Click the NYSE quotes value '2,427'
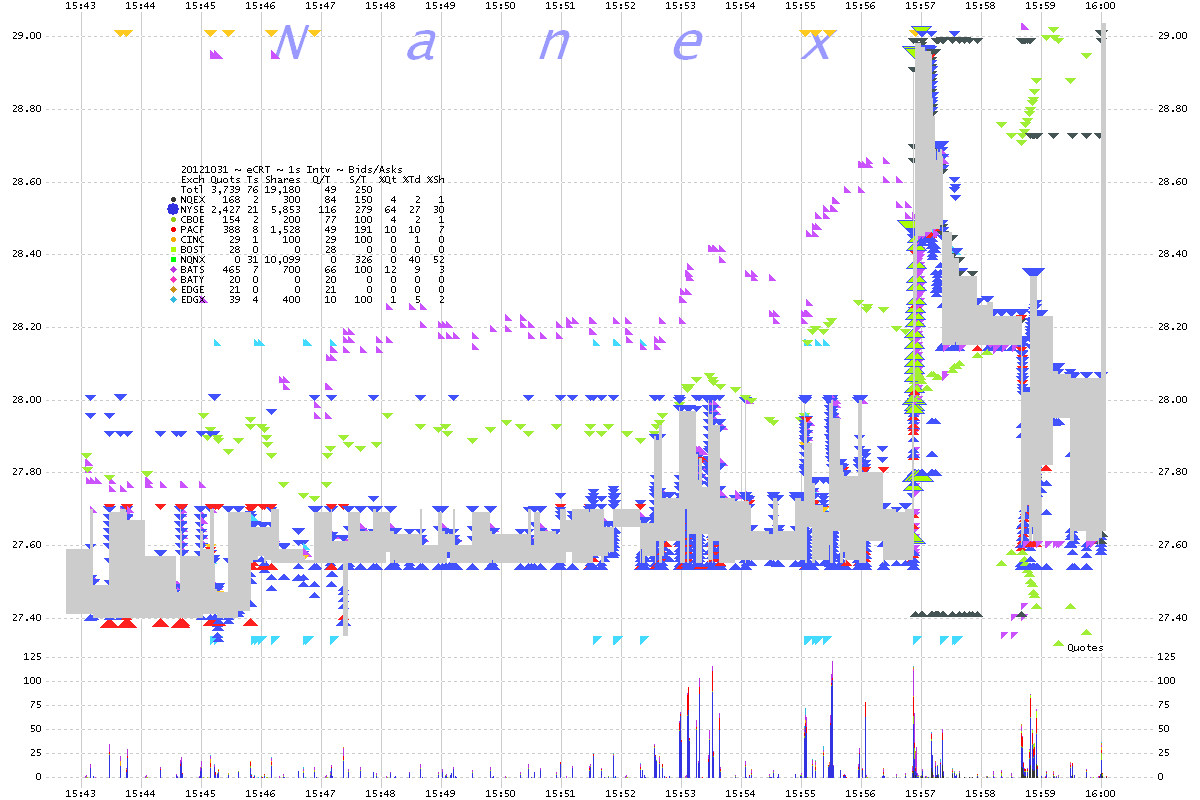This screenshot has width=1200, height=800. [x=225, y=210]
